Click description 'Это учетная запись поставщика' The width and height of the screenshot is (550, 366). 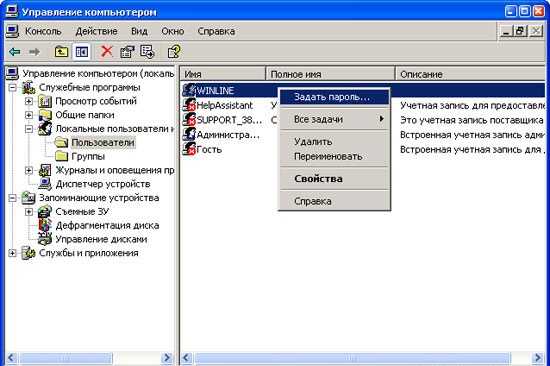point(472,120)
